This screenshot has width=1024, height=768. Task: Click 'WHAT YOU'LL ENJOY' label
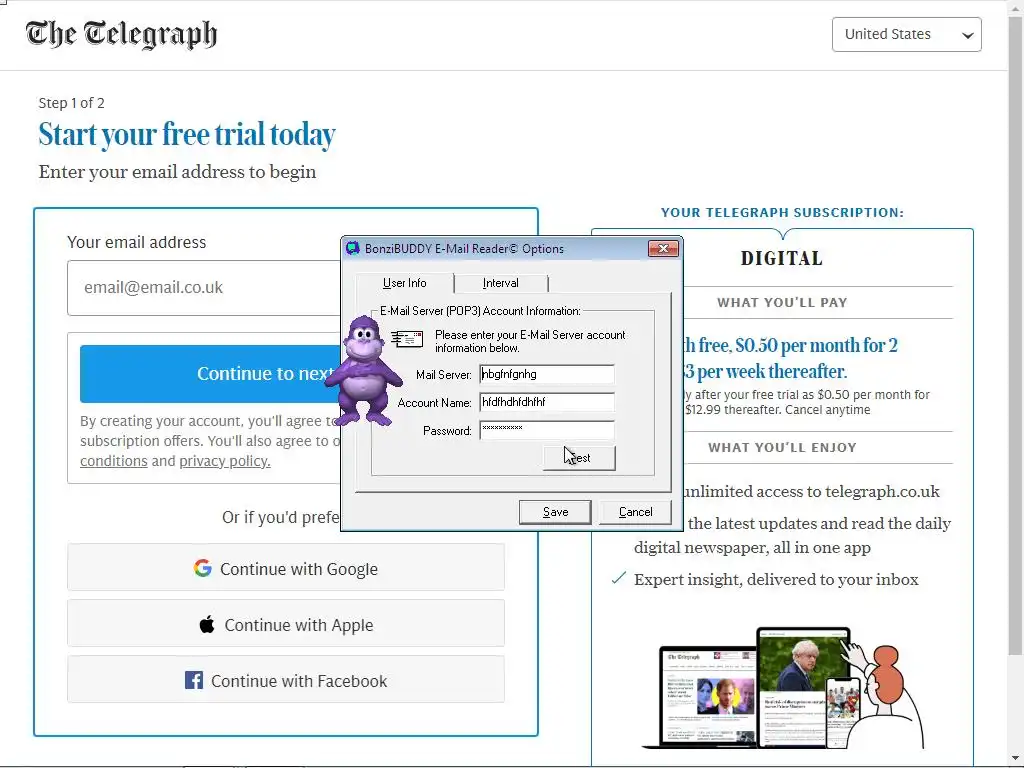tap(782, 447)
